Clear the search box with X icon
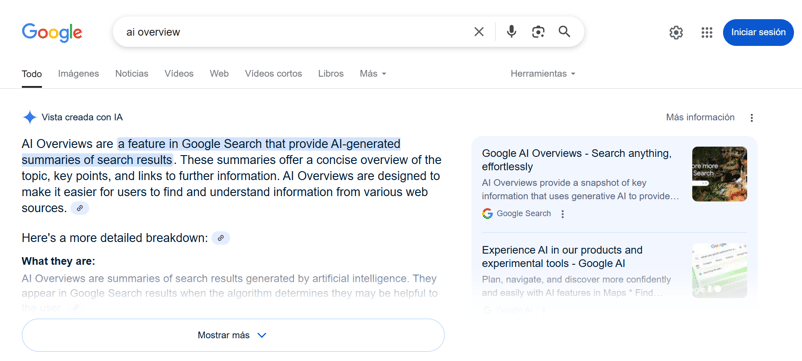 (x=479, y=32)
